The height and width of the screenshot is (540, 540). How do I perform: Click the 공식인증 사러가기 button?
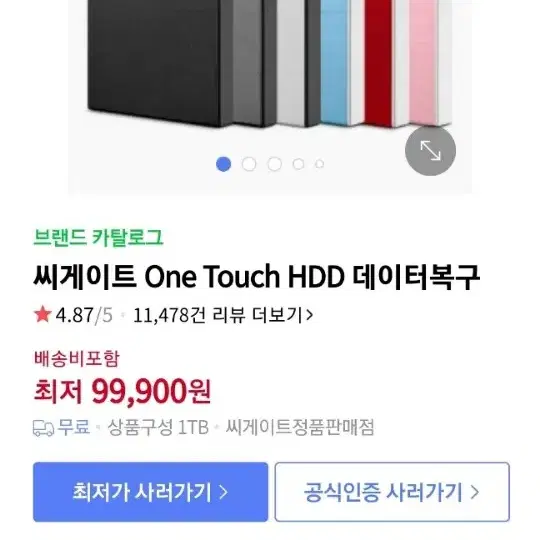point(392,492)
